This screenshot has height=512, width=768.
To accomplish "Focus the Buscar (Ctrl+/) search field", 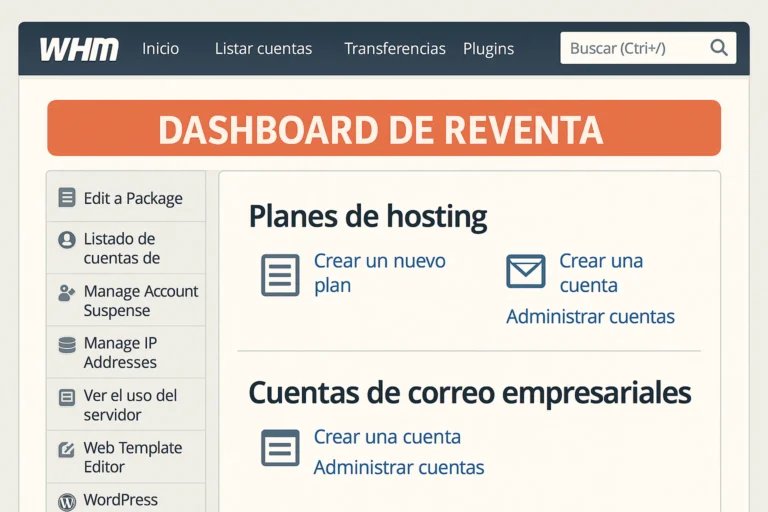I will 648,48.
